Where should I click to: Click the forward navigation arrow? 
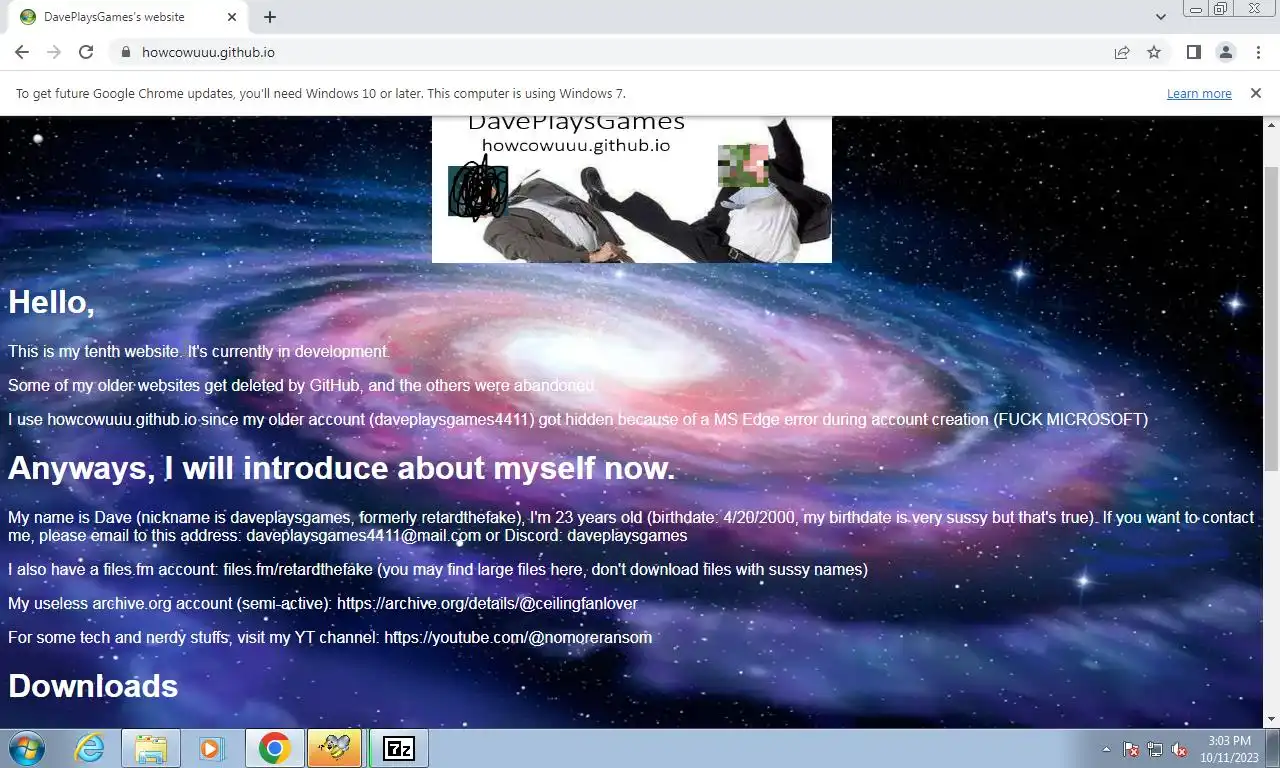coord(54,52)
